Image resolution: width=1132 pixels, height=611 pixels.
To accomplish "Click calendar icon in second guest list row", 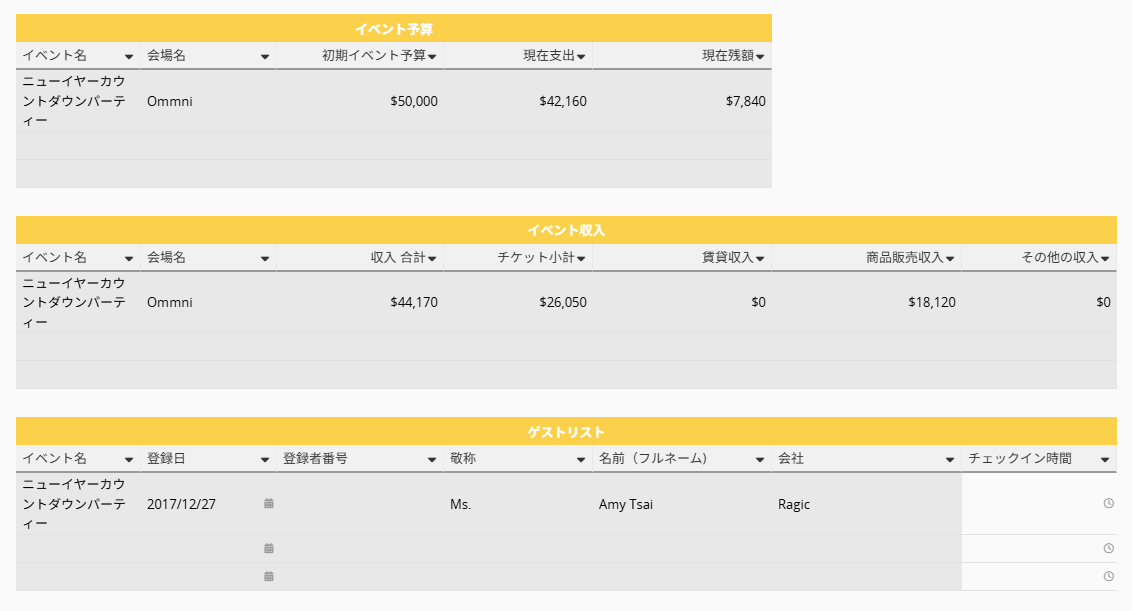I will (269, 548).
